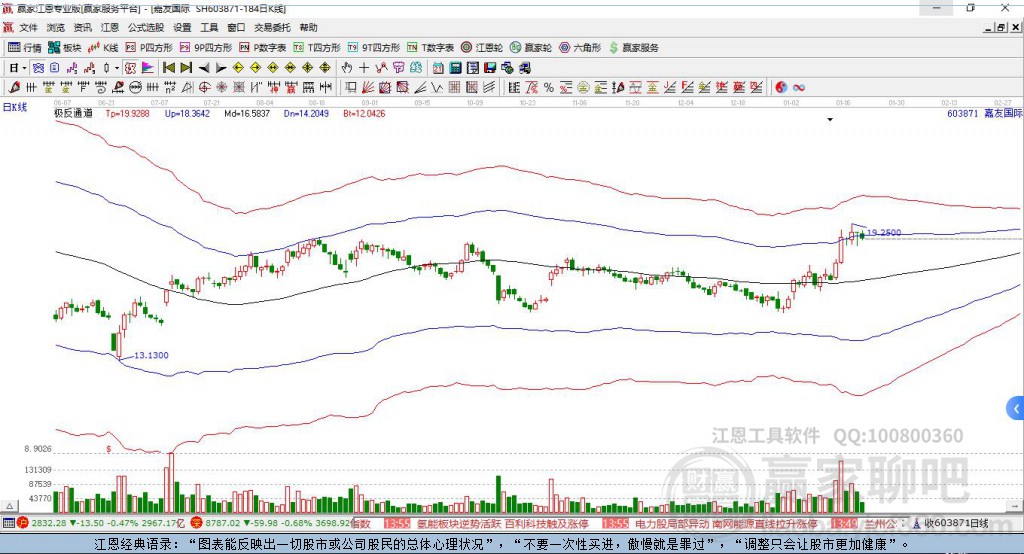Select the circled 金 golden ratio tool
Screen dimensions: 1024x554
583,88
